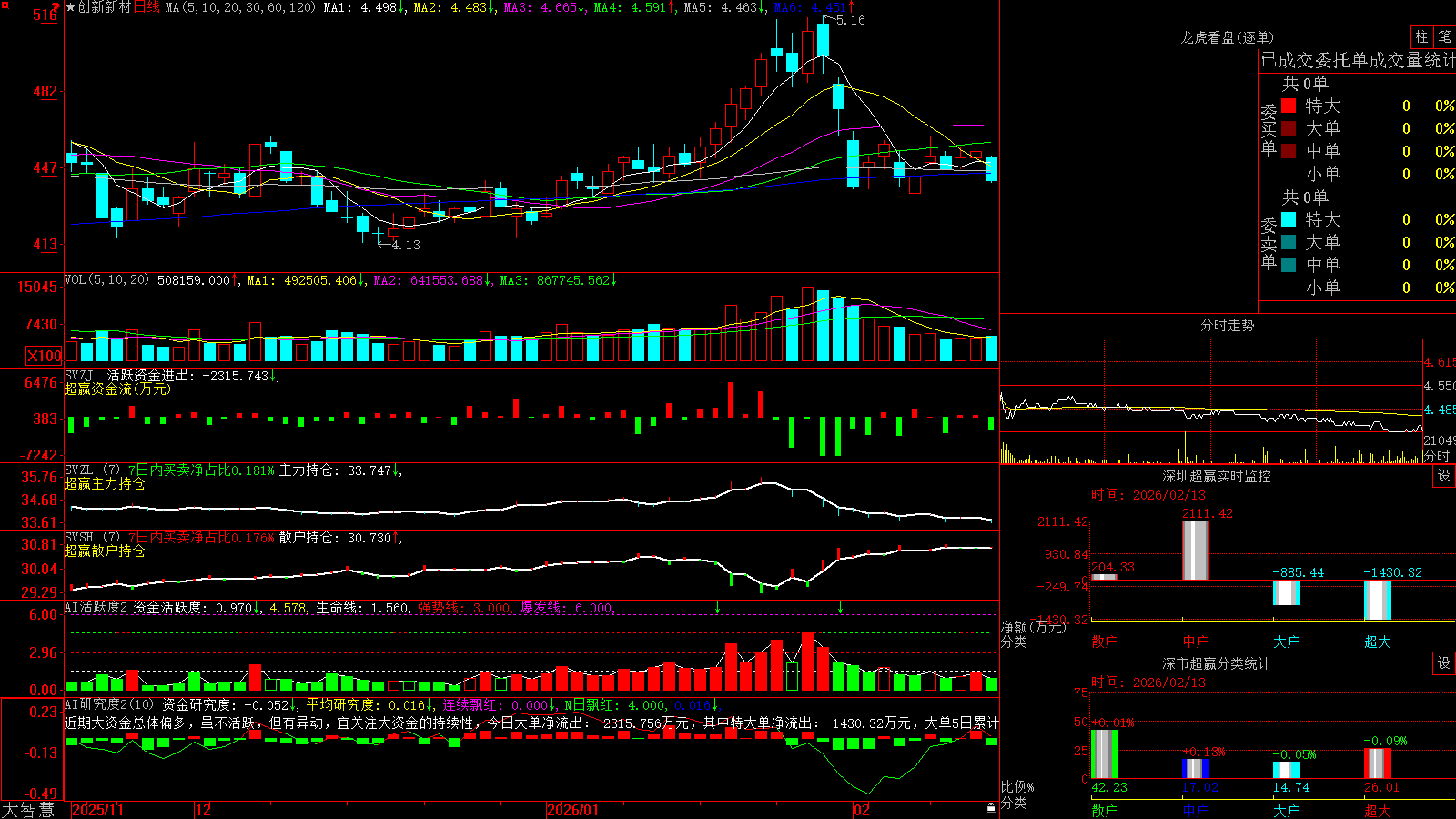
Task: Click the 204.33 散户 net amount bar
Action: (x=1105, y=577)
